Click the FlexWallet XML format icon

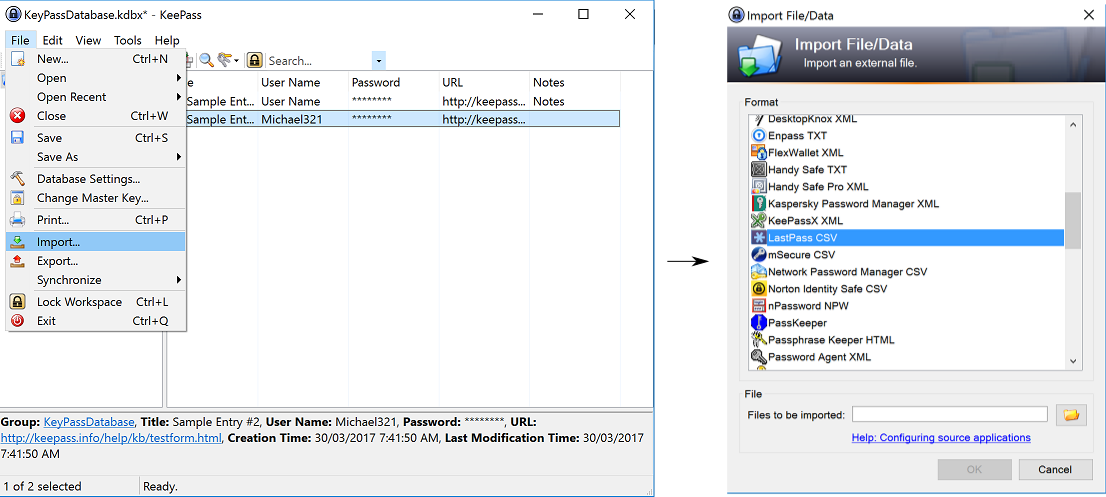click(759, 152)
